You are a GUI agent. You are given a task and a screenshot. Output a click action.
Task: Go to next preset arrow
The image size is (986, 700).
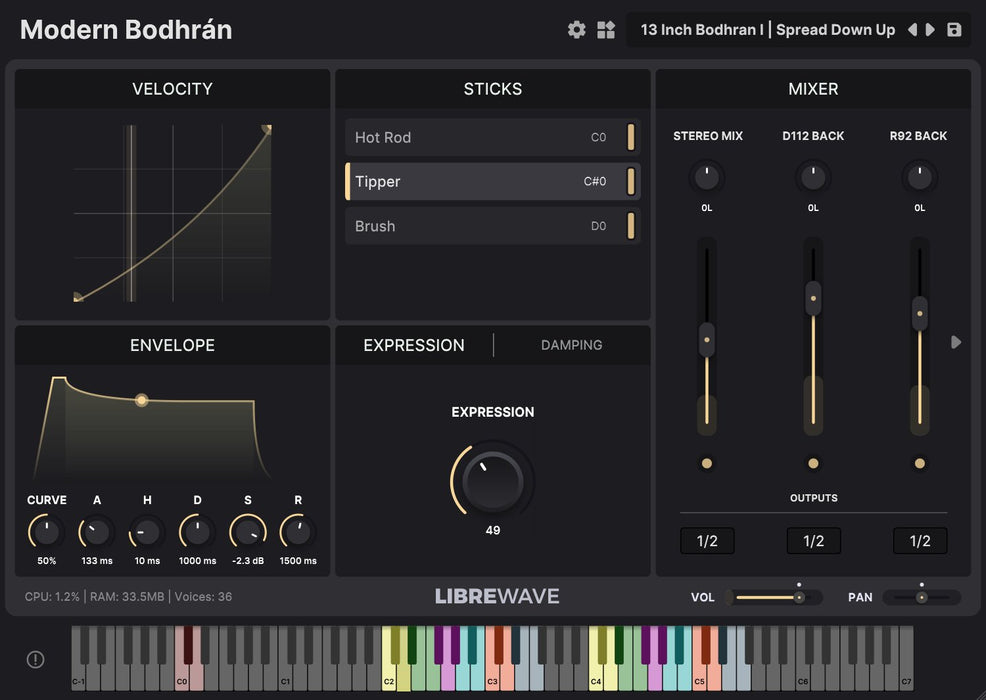click(931, 30)
